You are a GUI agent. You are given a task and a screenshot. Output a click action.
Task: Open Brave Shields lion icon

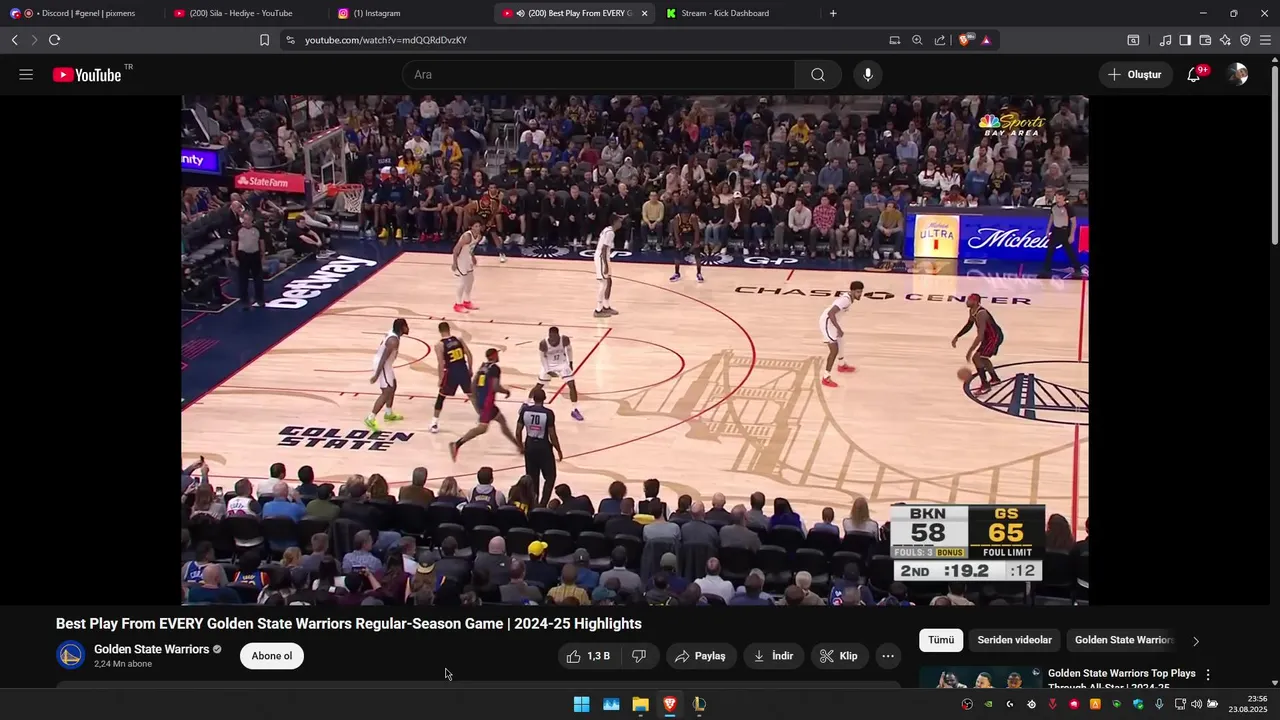pos(965,40)
